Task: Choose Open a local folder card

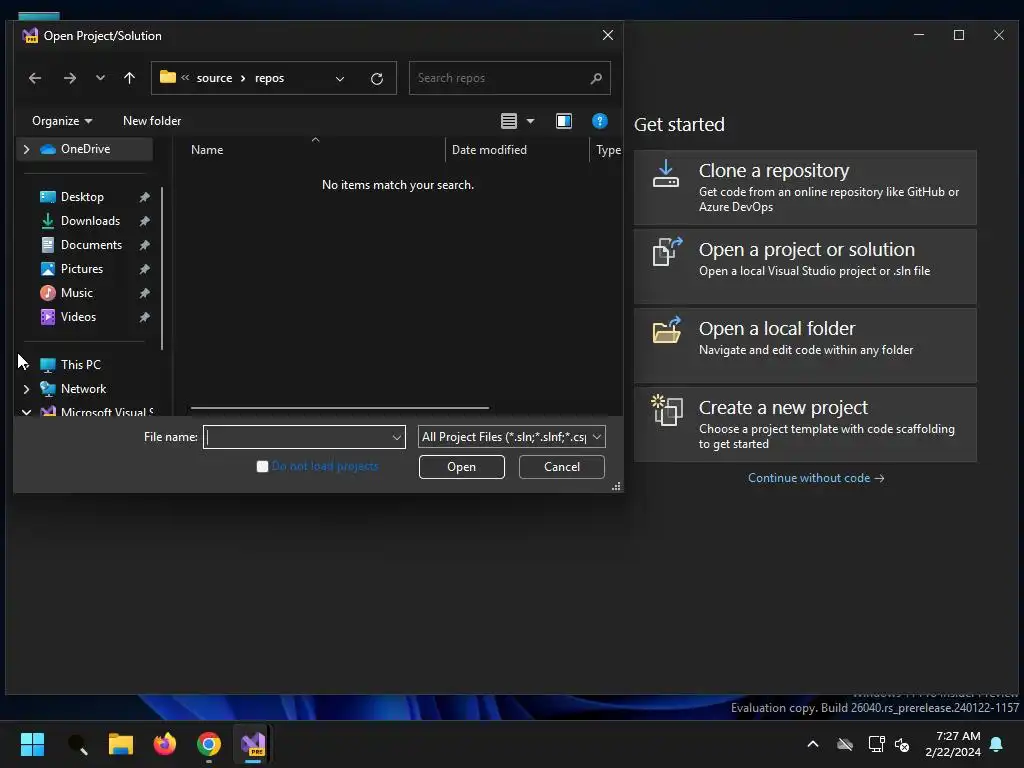Action: (x=805, y=345)
